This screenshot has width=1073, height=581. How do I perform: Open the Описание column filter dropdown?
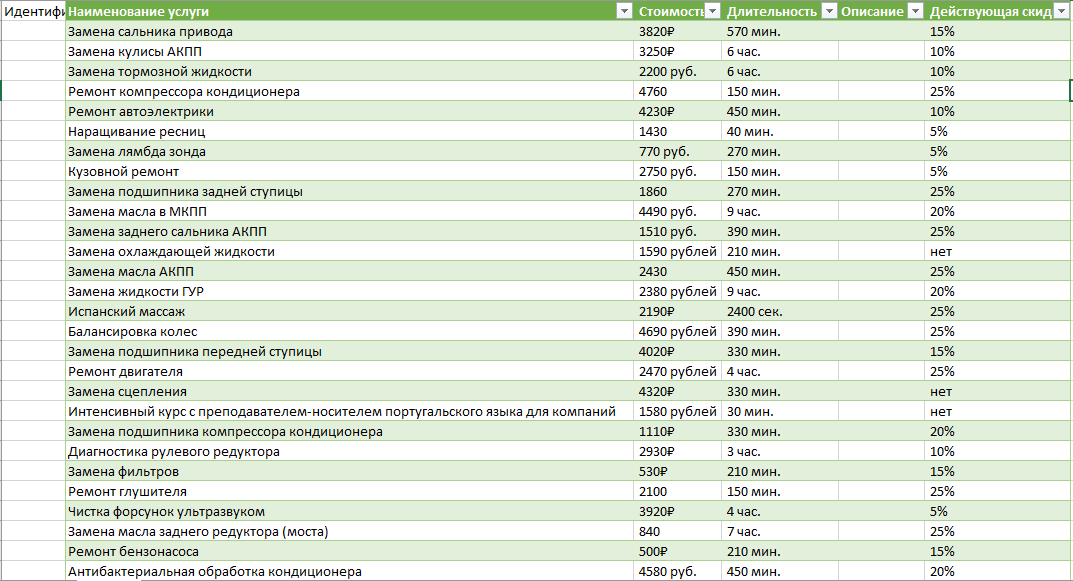916,11
